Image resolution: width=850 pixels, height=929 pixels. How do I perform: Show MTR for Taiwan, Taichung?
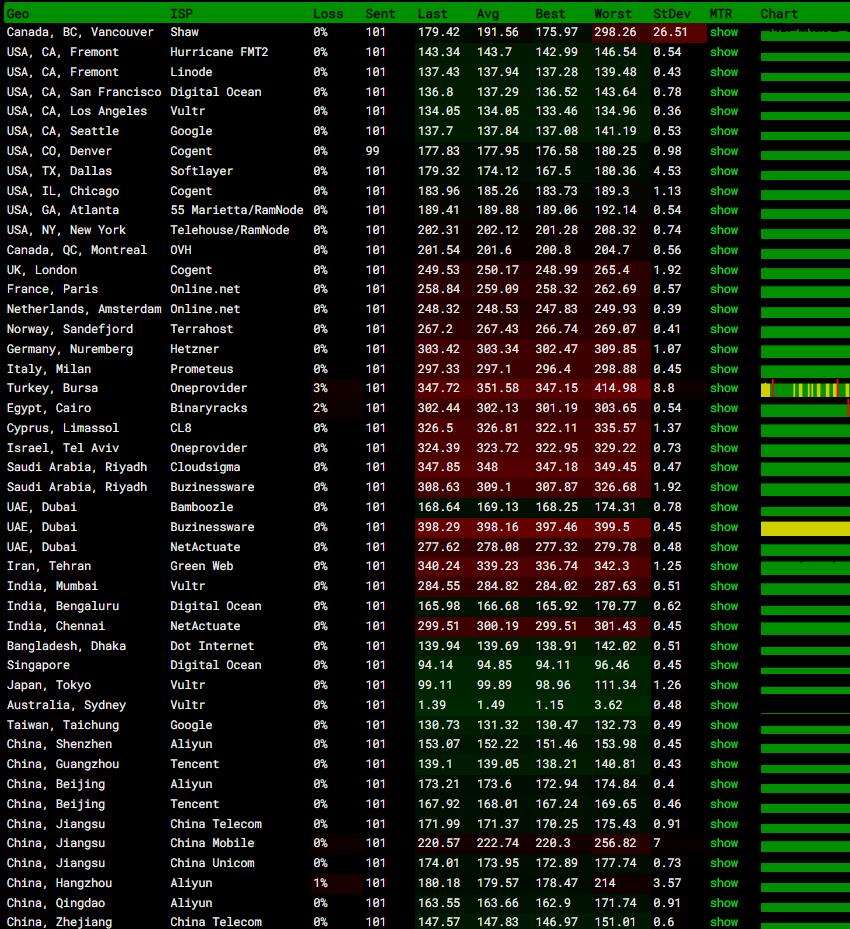coord(724,725)
